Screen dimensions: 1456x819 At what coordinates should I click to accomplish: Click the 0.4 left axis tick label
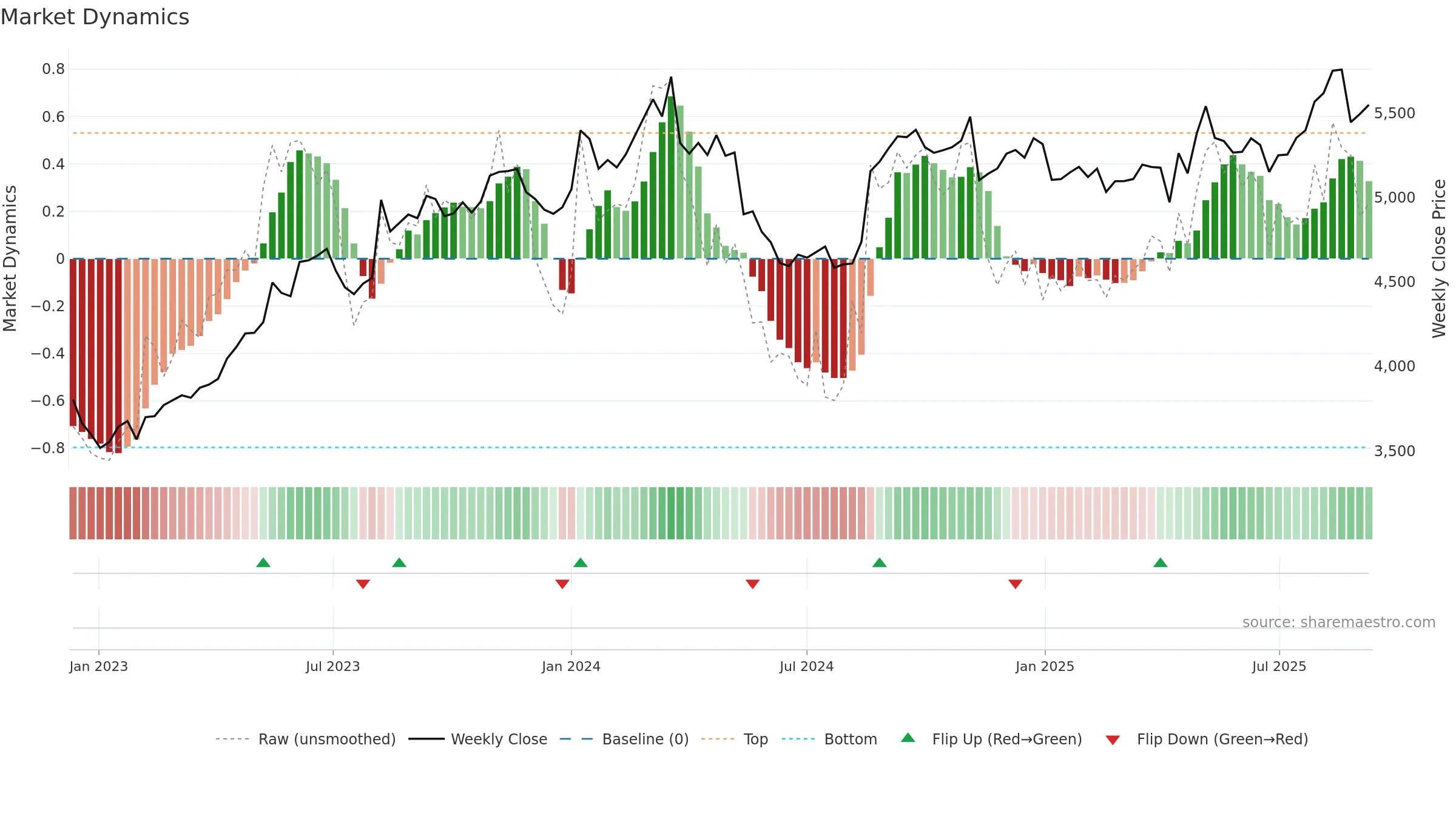(53, 164)
